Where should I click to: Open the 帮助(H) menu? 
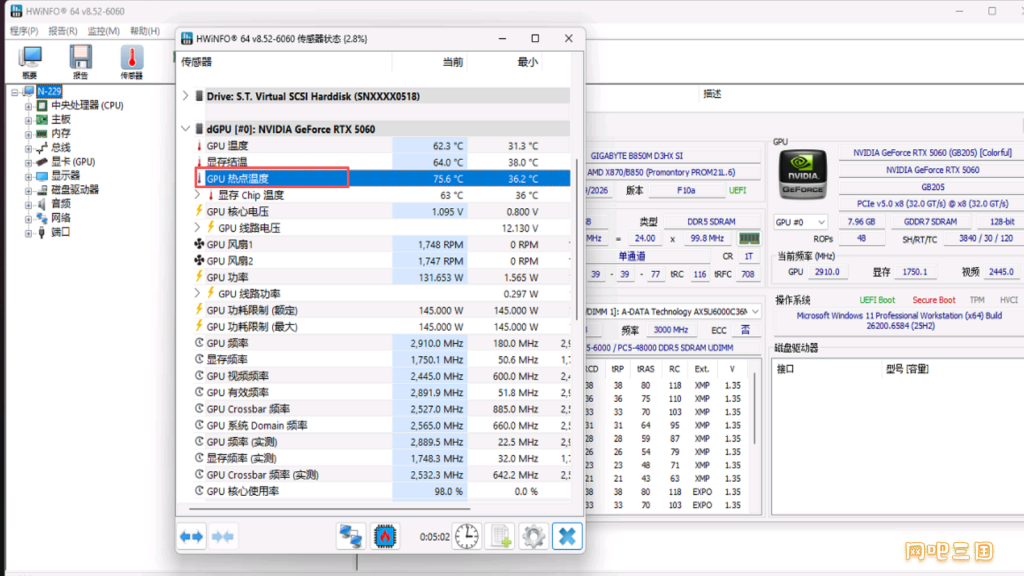click(x=145, y=31)
